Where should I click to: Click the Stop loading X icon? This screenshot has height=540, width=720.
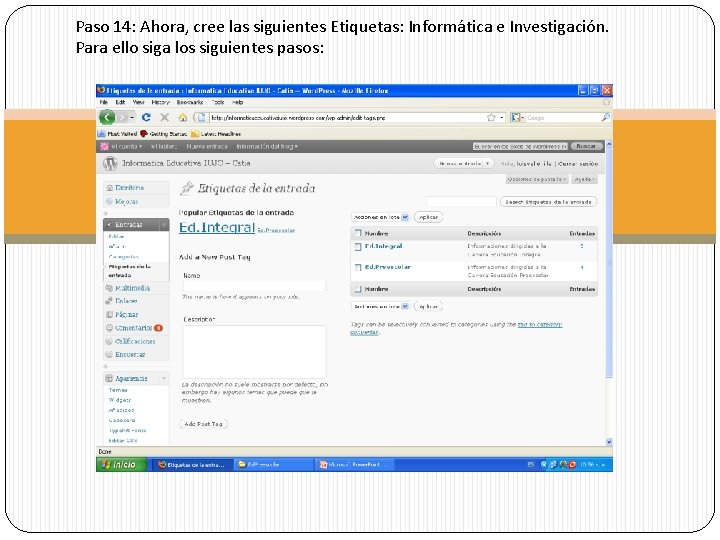(164, 118)
